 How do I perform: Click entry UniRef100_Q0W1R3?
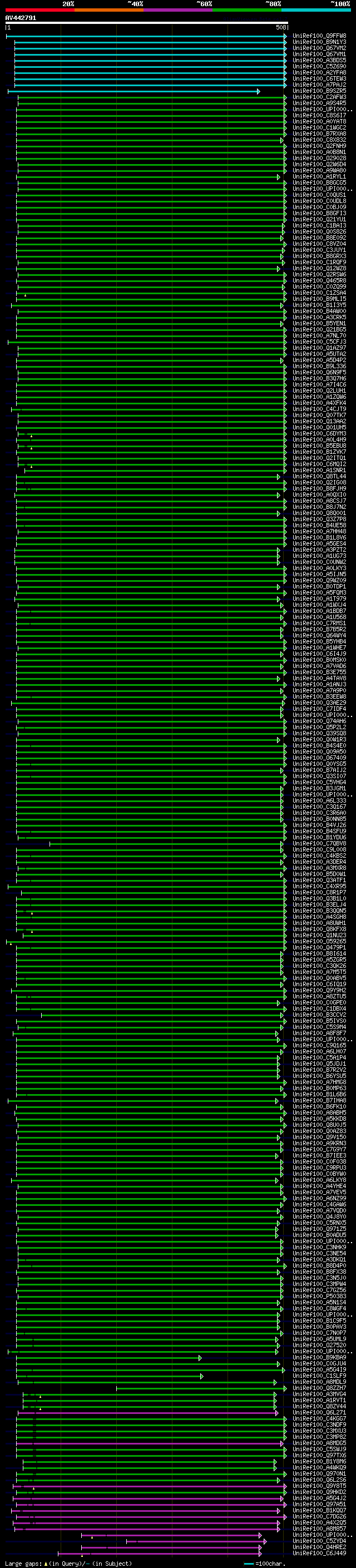click(x=319, y=740)
